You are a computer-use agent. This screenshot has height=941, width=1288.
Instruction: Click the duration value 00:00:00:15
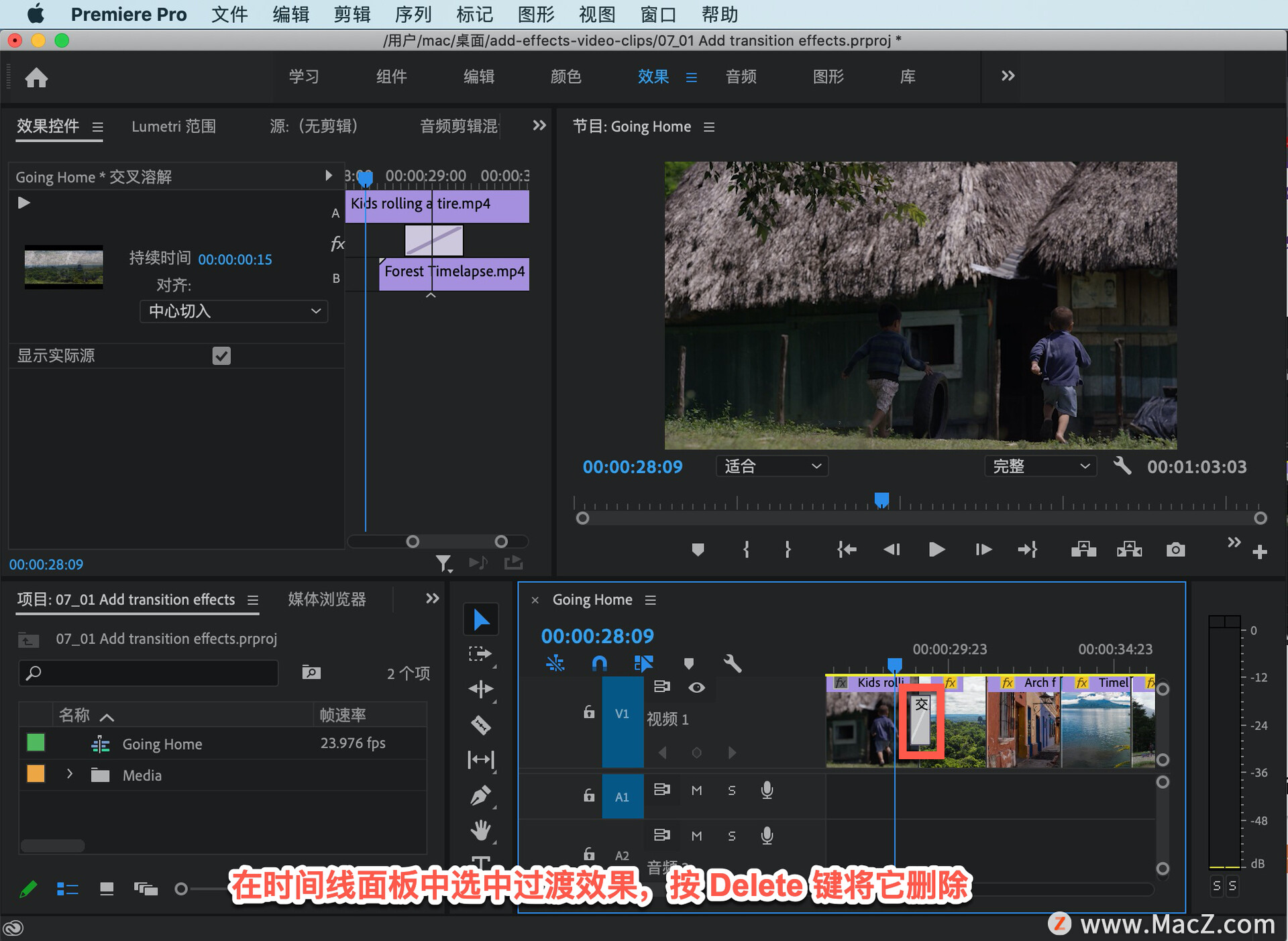235,260
